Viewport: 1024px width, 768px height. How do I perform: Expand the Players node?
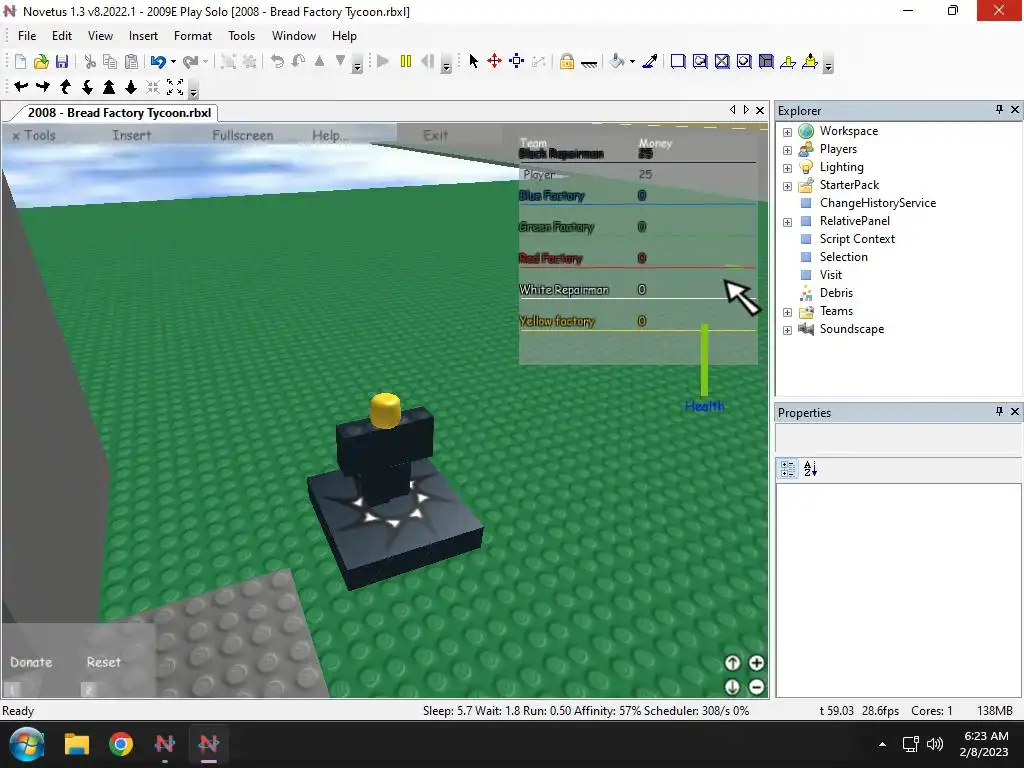tap(787, 150)
